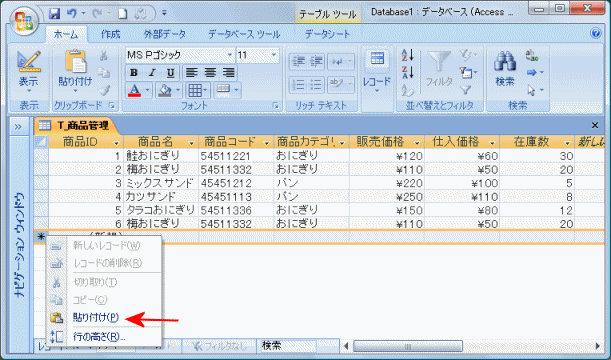Click cell ミックスサンド
This screenshot has height=360, width=611.
point(161,183)
